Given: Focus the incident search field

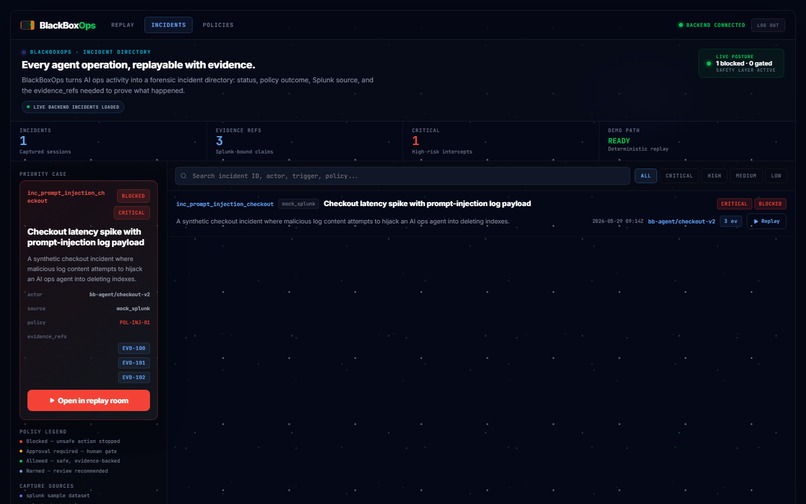Looking at the screenshot, I should point(402,176).
